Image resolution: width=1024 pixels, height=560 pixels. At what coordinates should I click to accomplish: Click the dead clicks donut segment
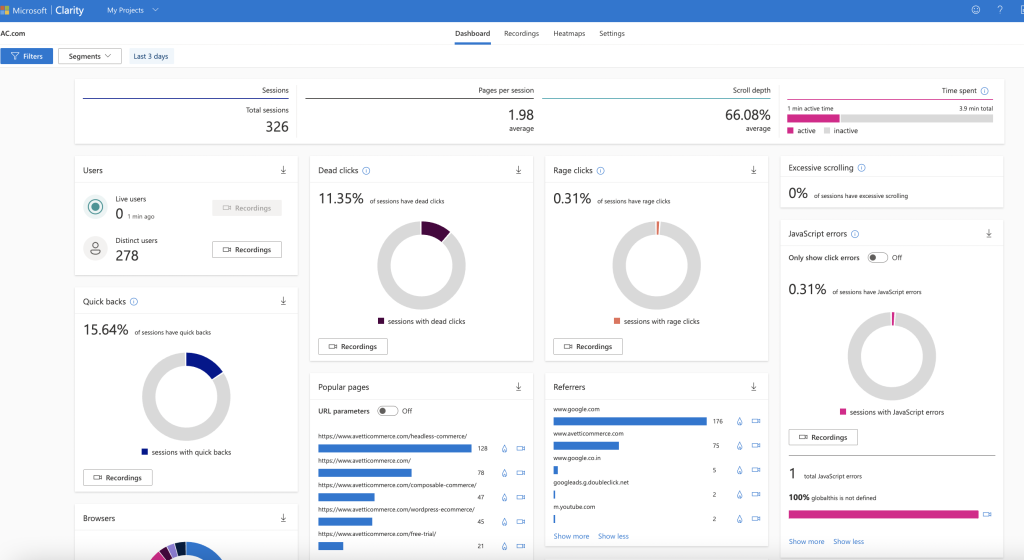coord(435,230)
